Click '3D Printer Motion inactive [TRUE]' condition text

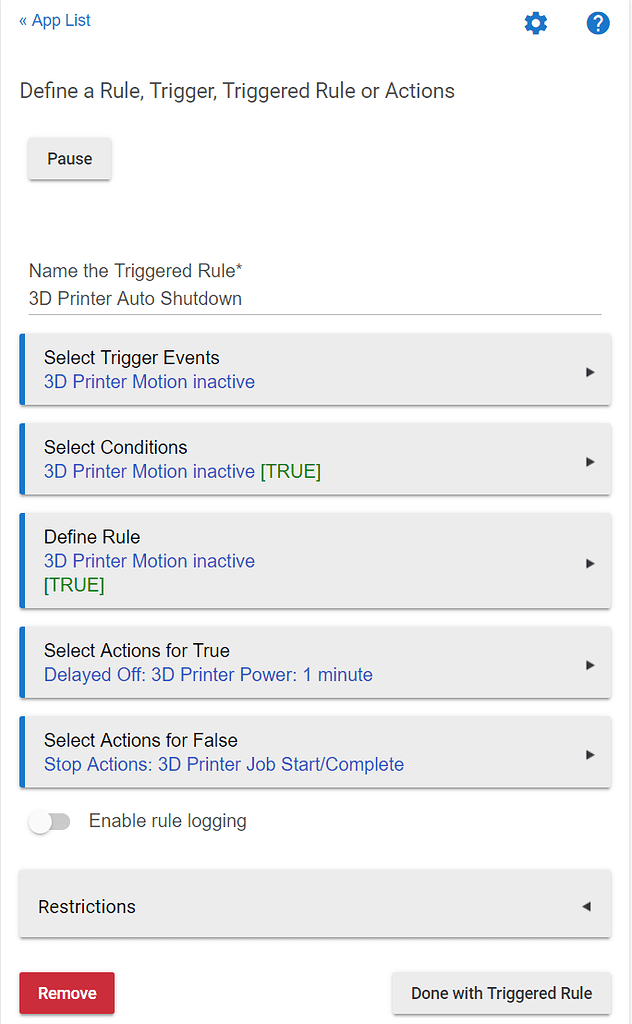coord(182,472)
